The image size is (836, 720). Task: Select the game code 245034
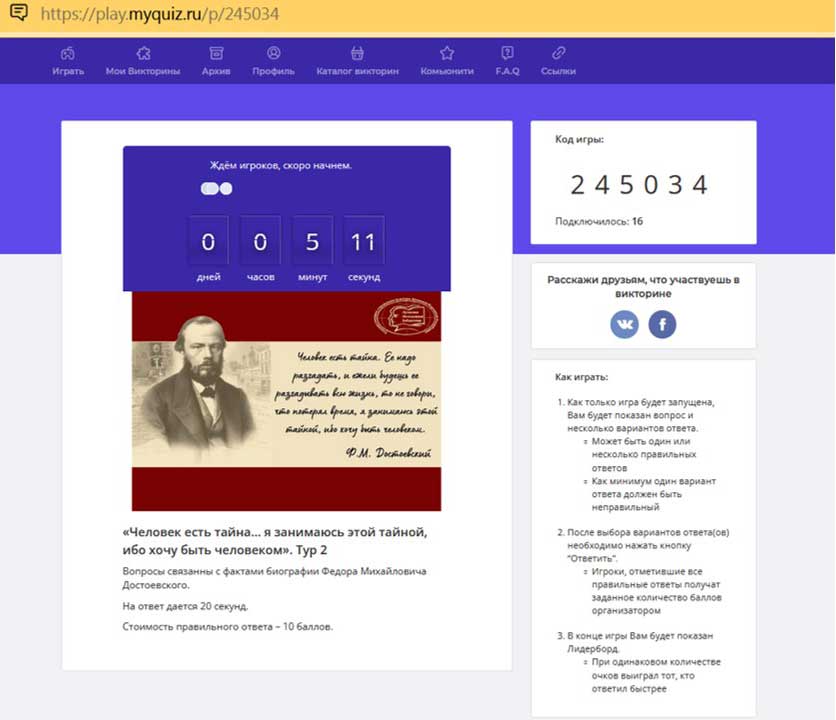click(639, 185)
